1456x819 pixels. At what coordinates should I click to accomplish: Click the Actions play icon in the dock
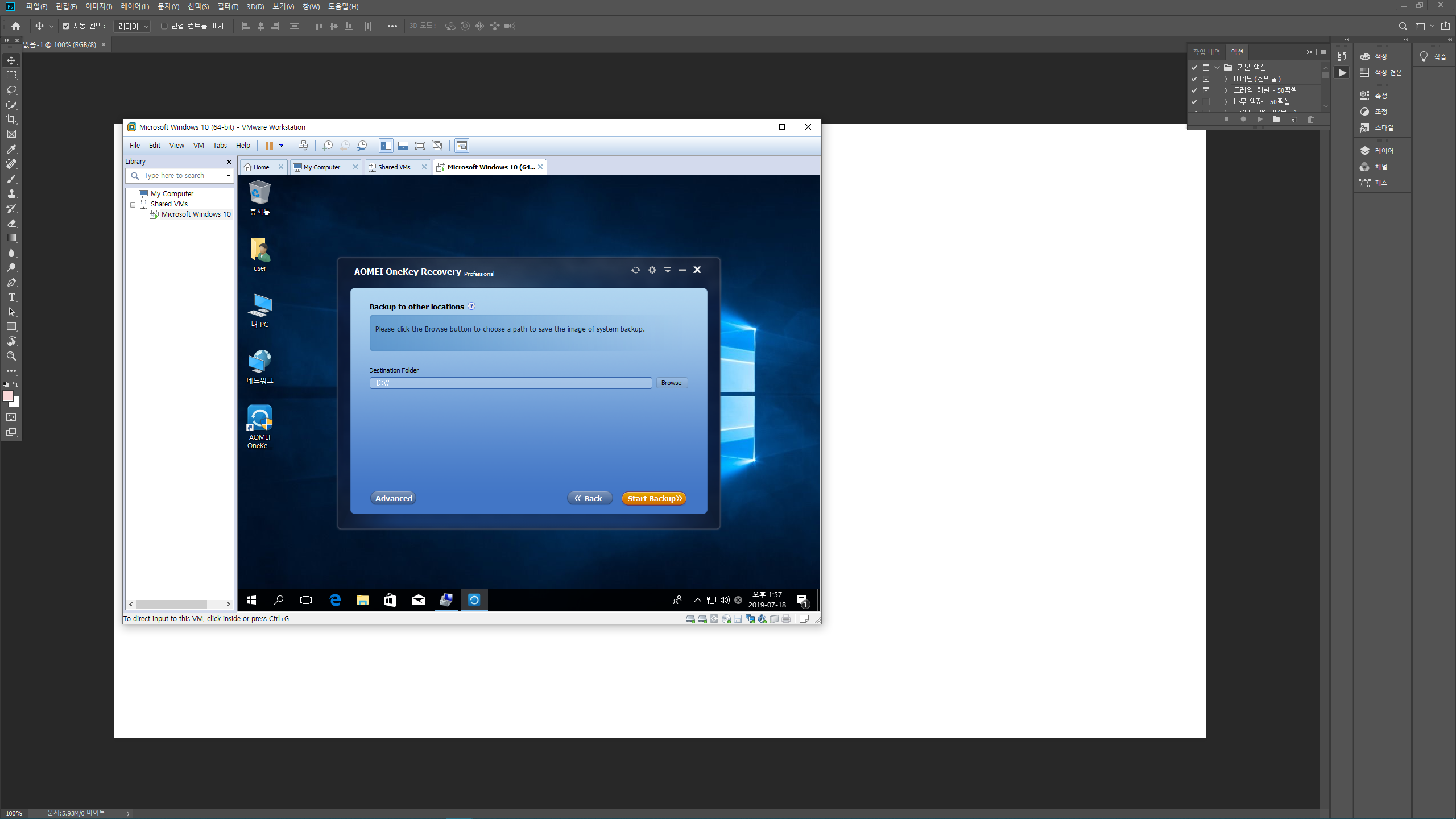click(x=1342, y=73)
